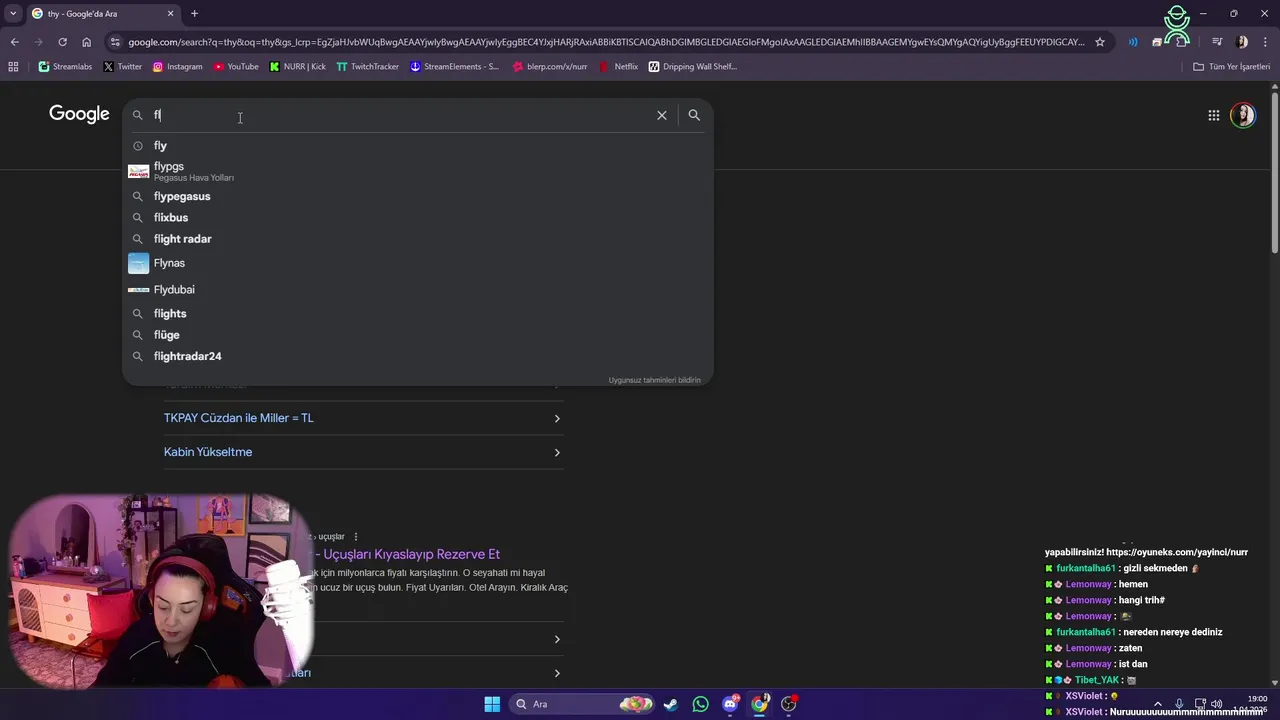Open the Google apps grid
This screenshot has width=1280, height=720.
click(x=1213, y=115)
